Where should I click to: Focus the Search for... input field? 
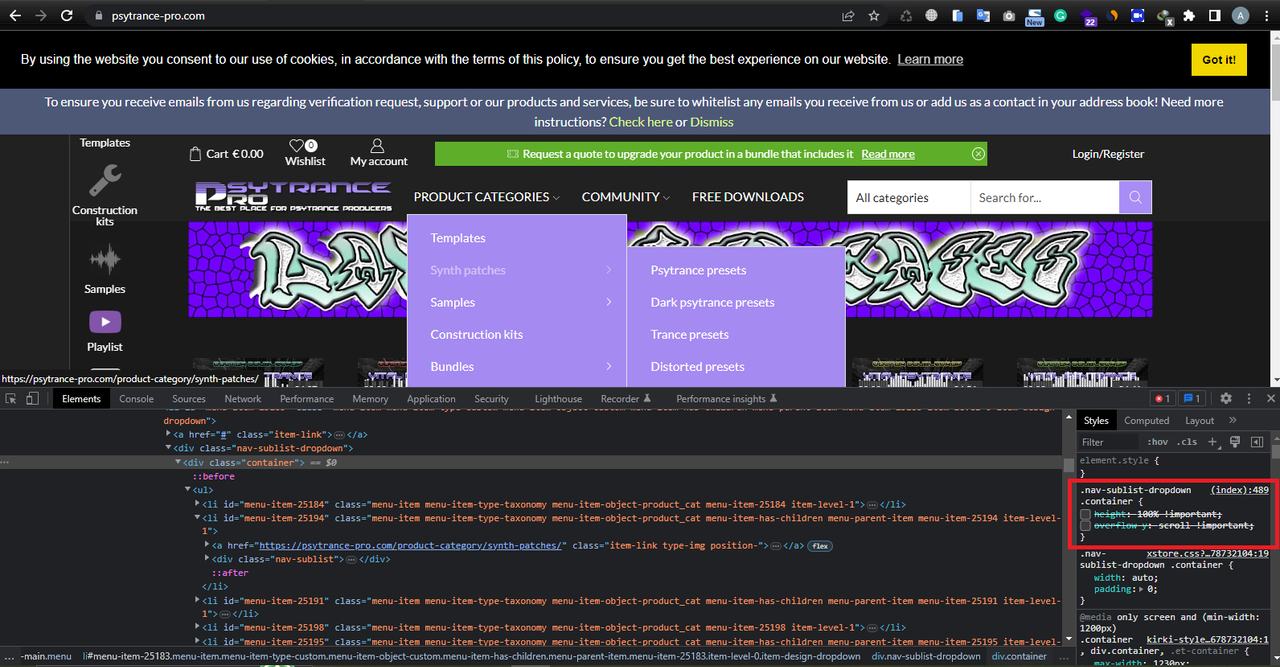click(1044, 197)
